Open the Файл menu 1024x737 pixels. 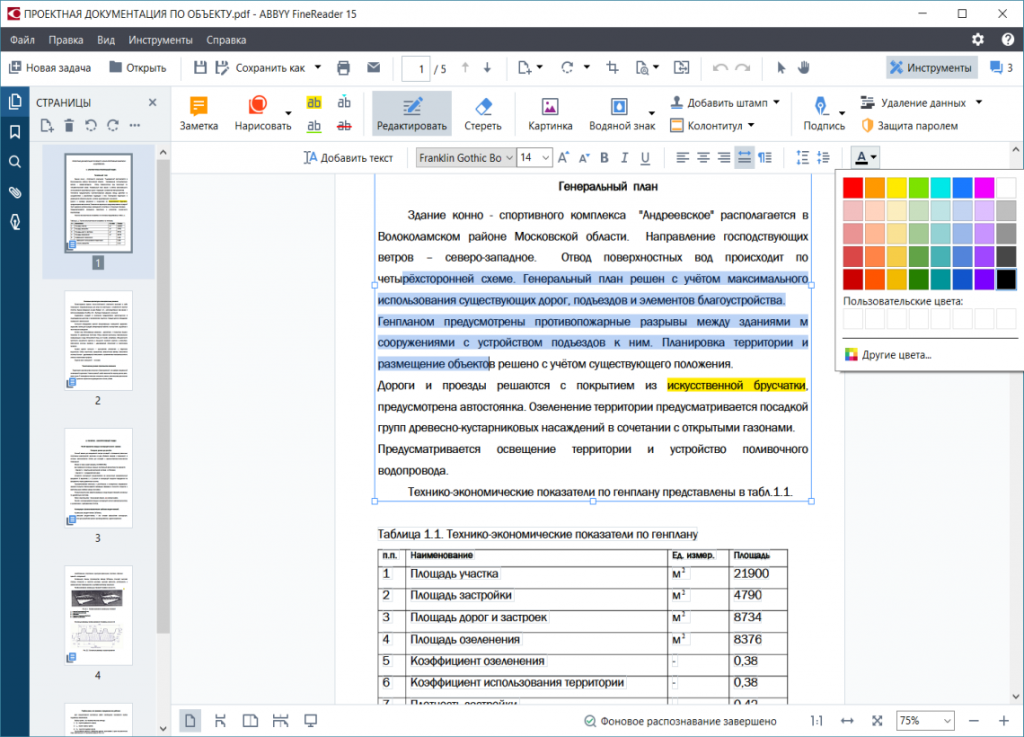[x=23, y=40]
